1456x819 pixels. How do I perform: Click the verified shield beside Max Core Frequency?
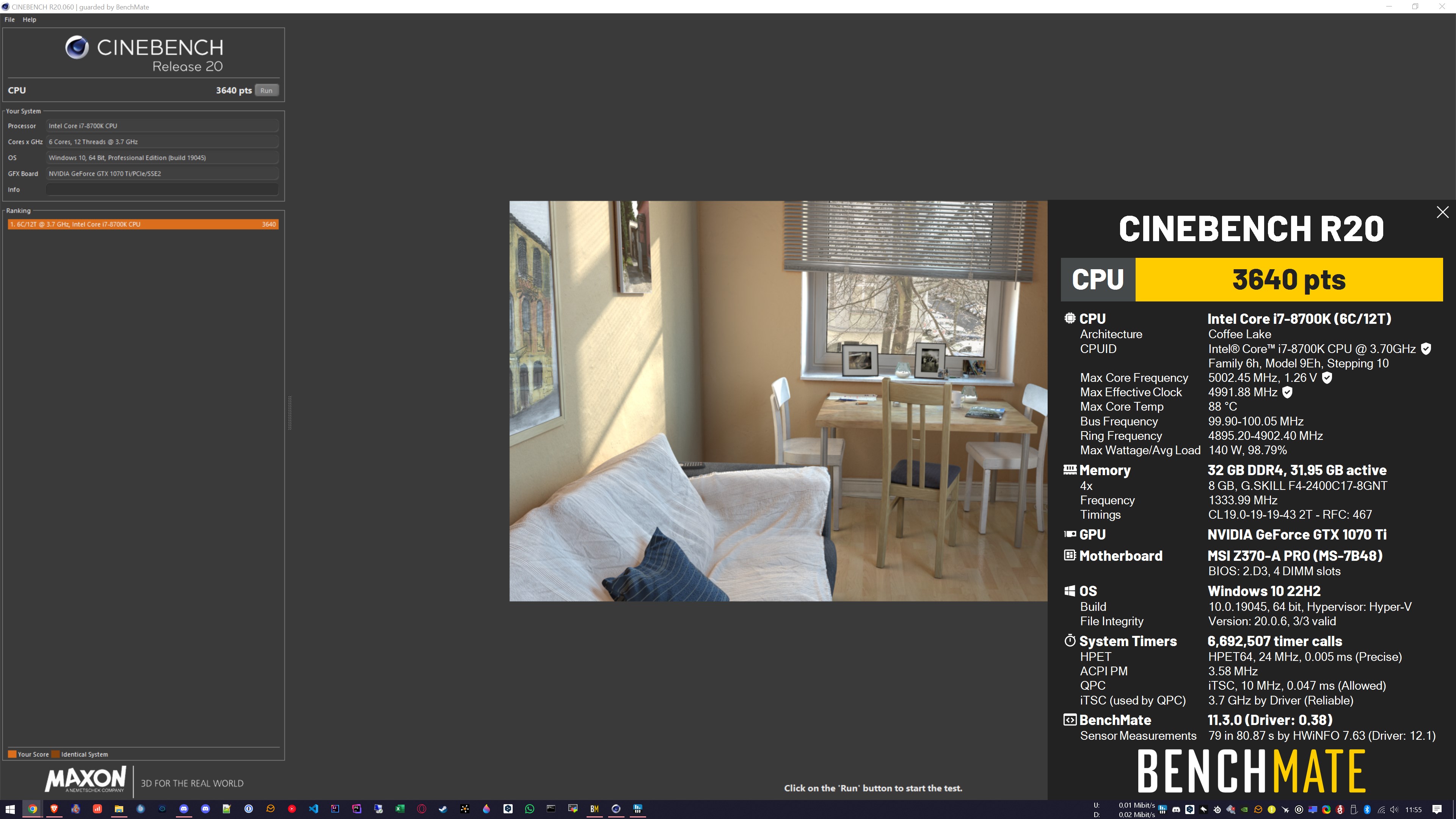(1327, 378)
